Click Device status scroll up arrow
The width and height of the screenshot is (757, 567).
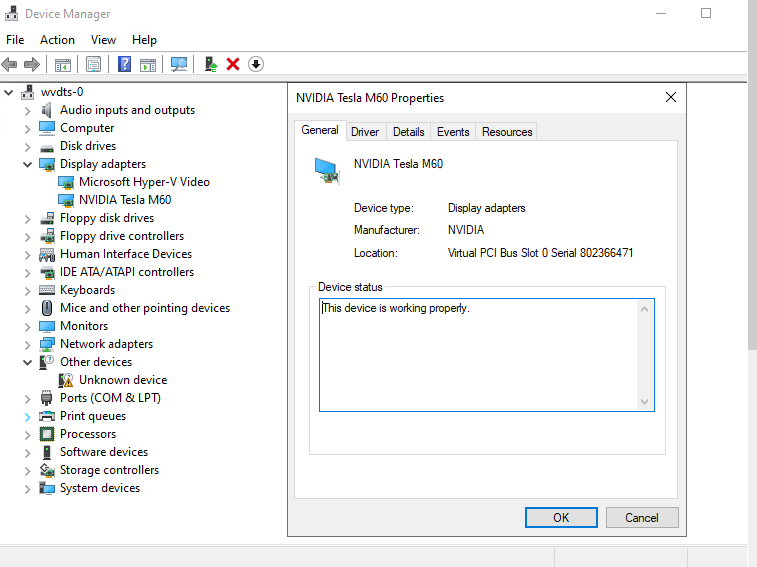(645, 309)
